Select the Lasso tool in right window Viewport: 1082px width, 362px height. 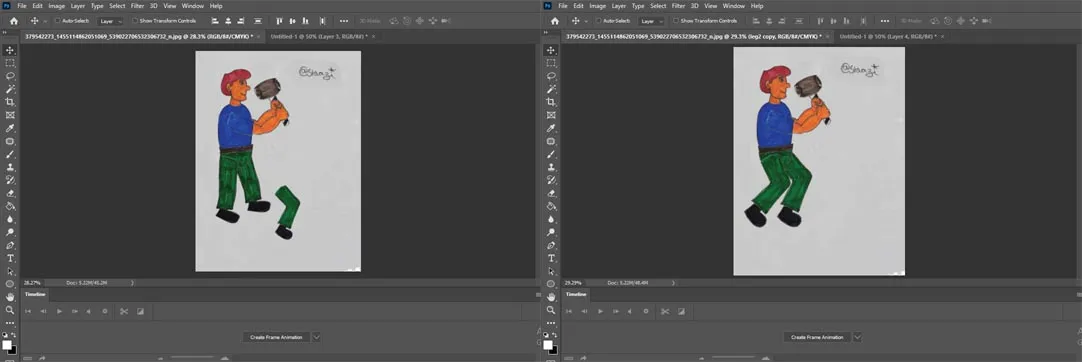point(551,76)
